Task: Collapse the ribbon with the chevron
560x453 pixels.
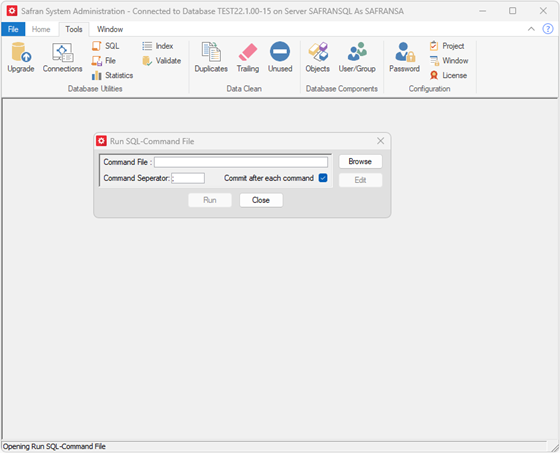Action: (531, 29)
